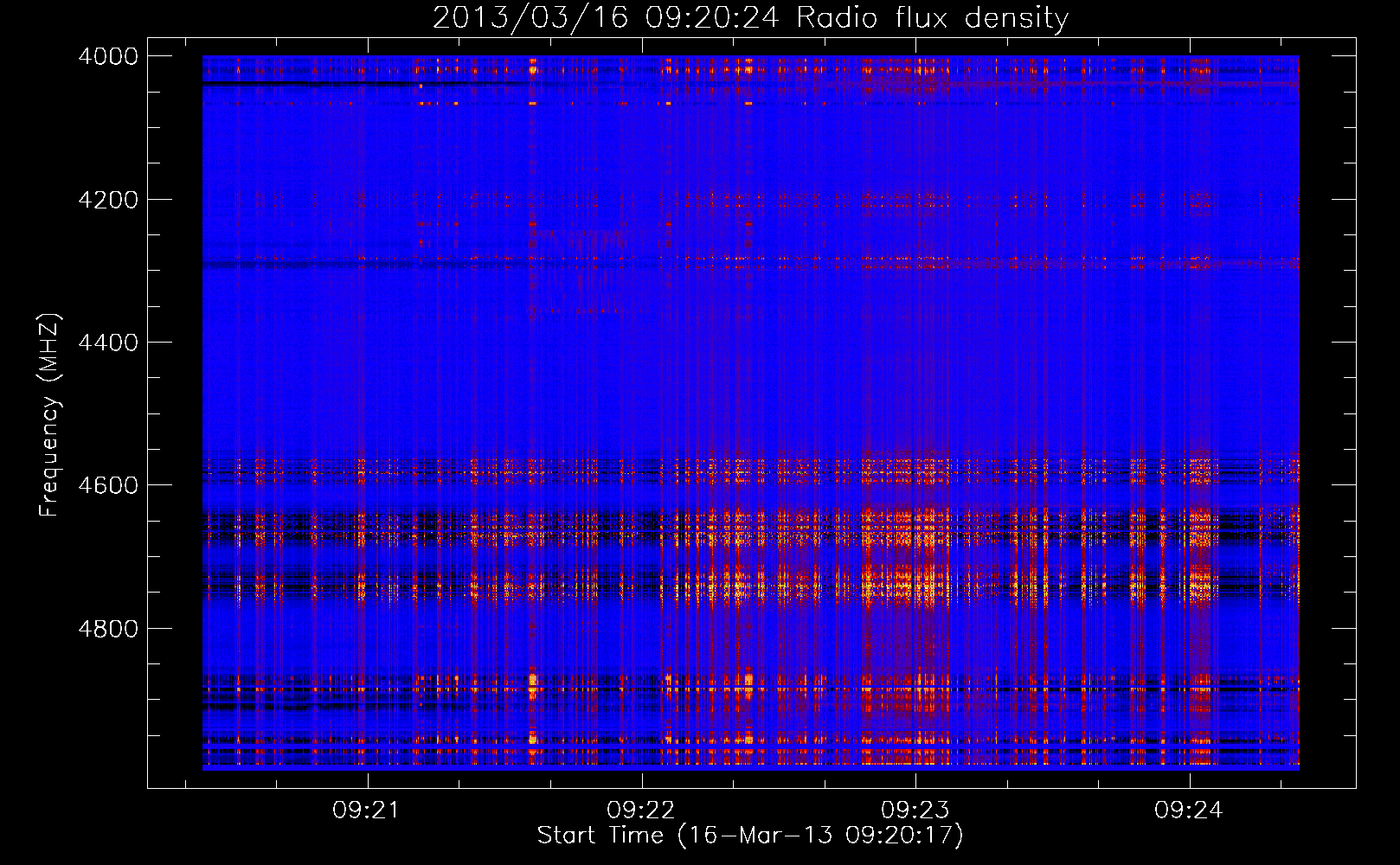Click the 09:22 time tick label
This screenshot has width=1400, height=865.
coord(641,810)
